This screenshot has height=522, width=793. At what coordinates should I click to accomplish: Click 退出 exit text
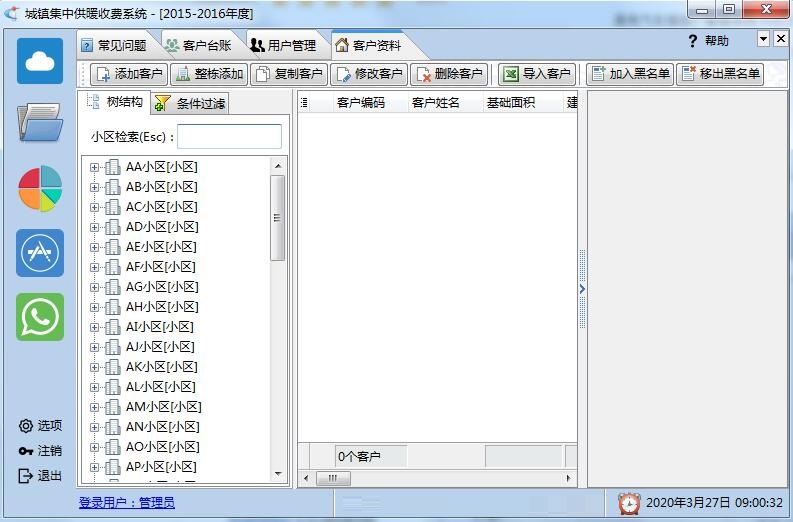pos(50,475)
